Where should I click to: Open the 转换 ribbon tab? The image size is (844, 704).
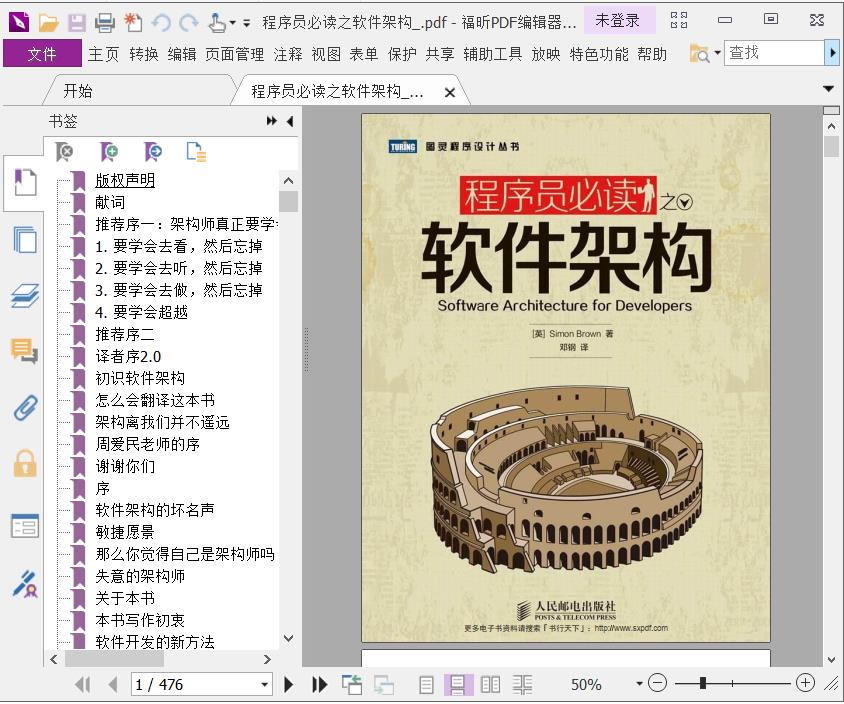click(144, 54)
